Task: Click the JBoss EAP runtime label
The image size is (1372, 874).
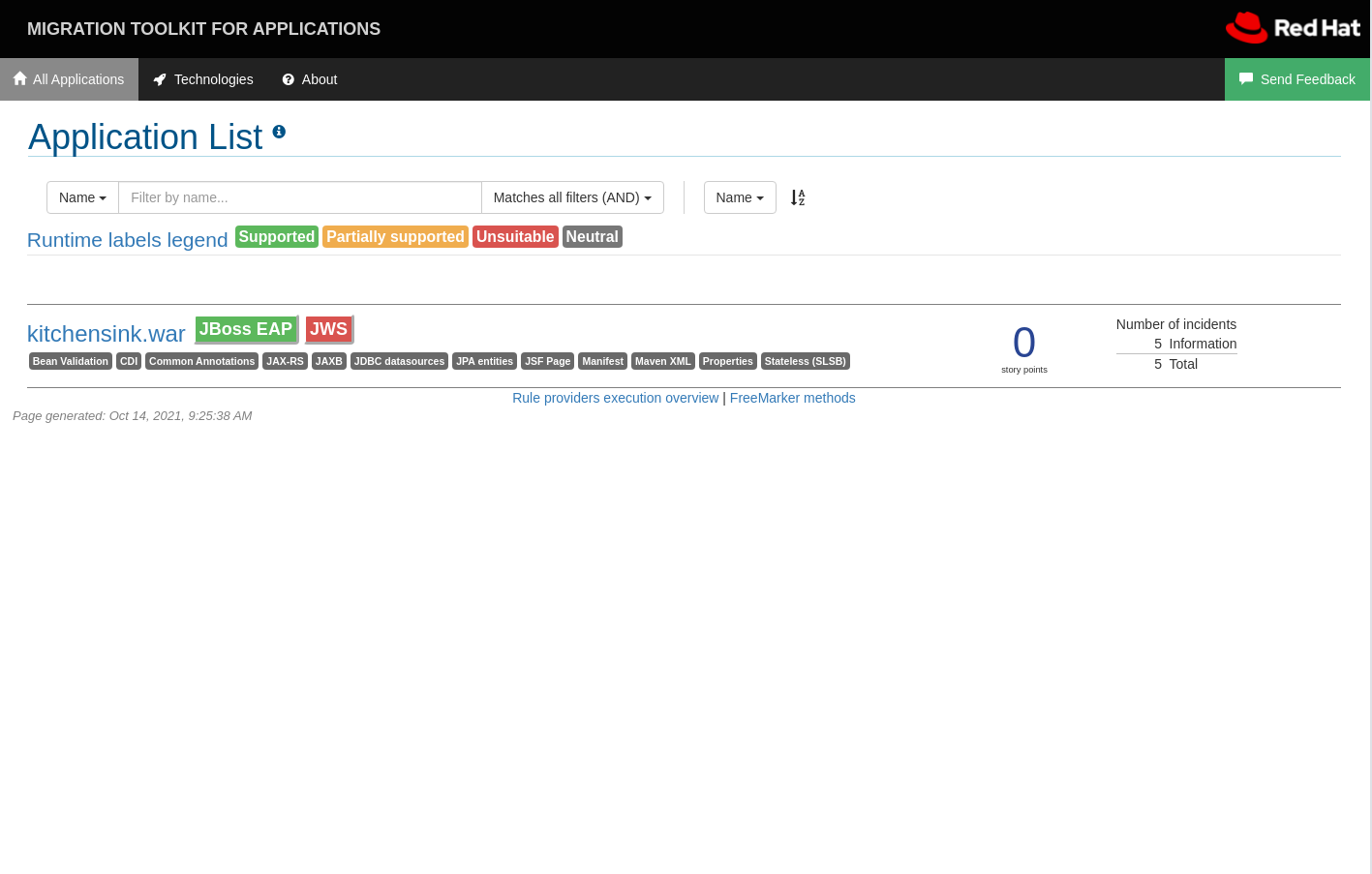Action: pyautogui.click(x=246, y=329)
